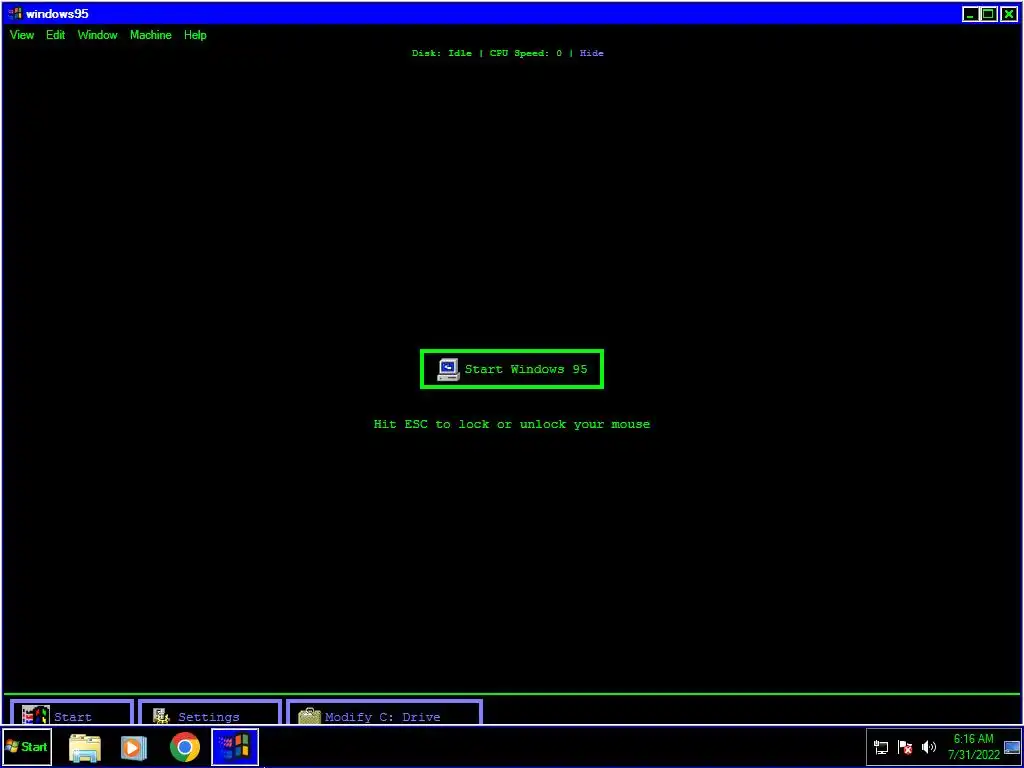The image size is (1024, 768).
Task: Click the windows95 title bar icon
Action: [15, 14]
